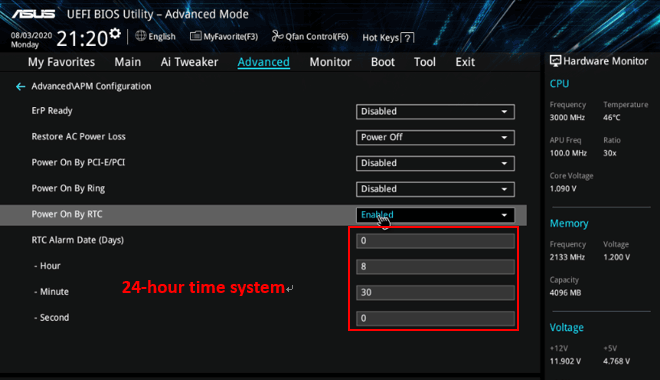Open the Monitor tab
Image resolution: width=660 pixels, height=380 pixels.
330,62
